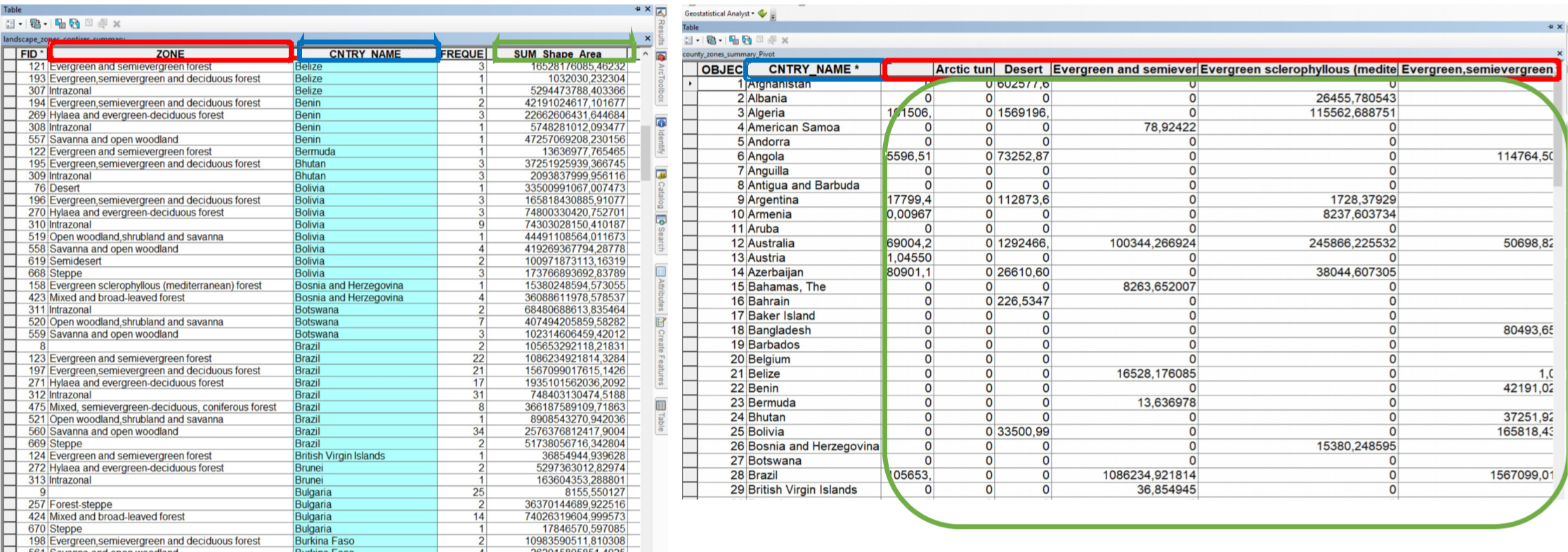The image size is (1568, 552).
Task: Click the Geostatistical Wizard icon
Action: tap(762, 13)
